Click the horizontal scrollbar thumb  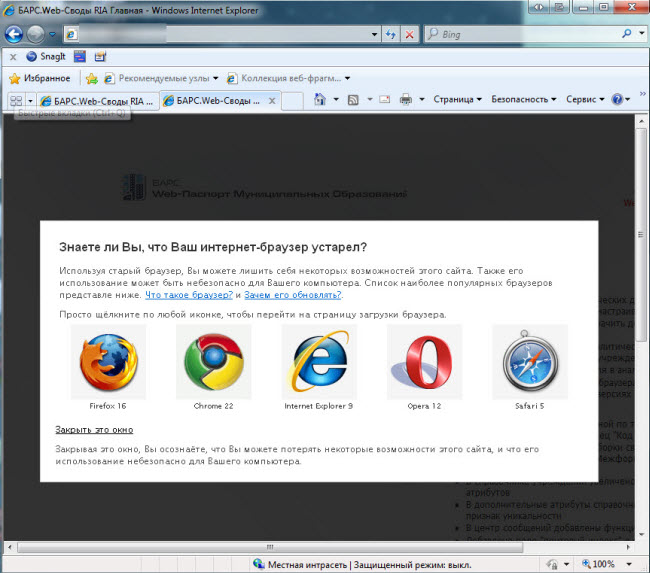tap(270, 547)
